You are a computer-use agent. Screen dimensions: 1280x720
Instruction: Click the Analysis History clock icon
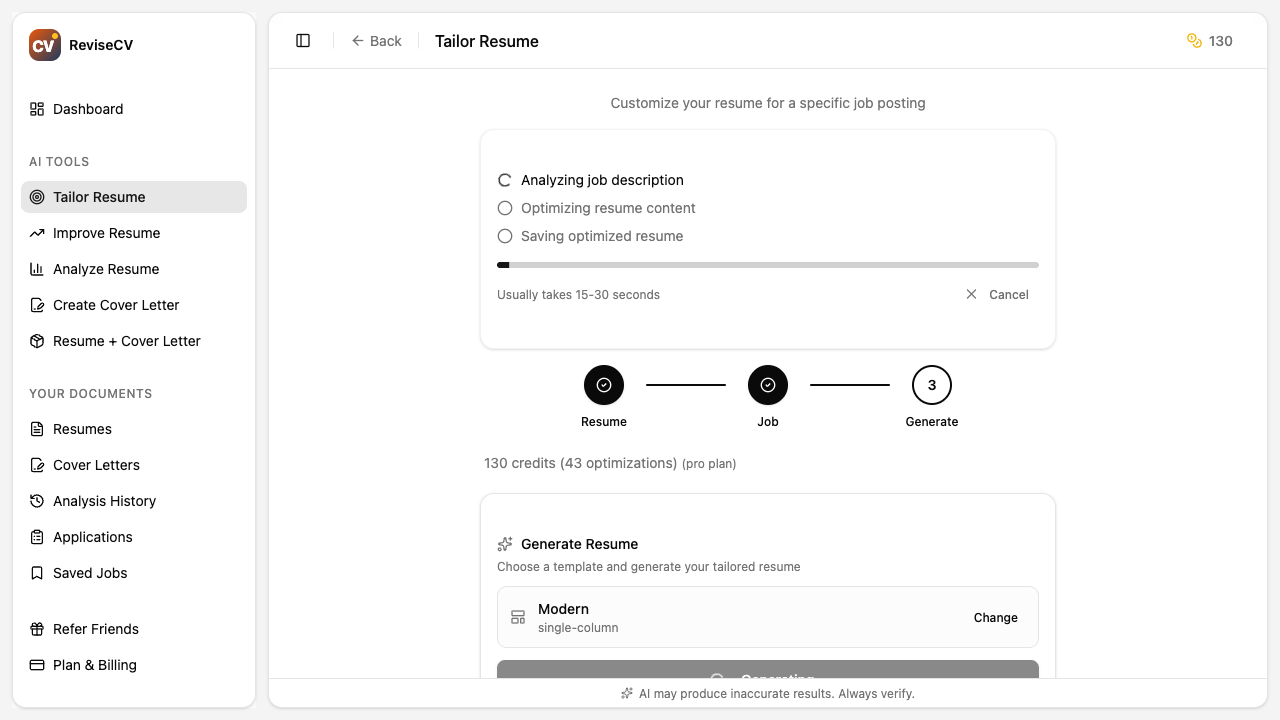tap(37, 501)
